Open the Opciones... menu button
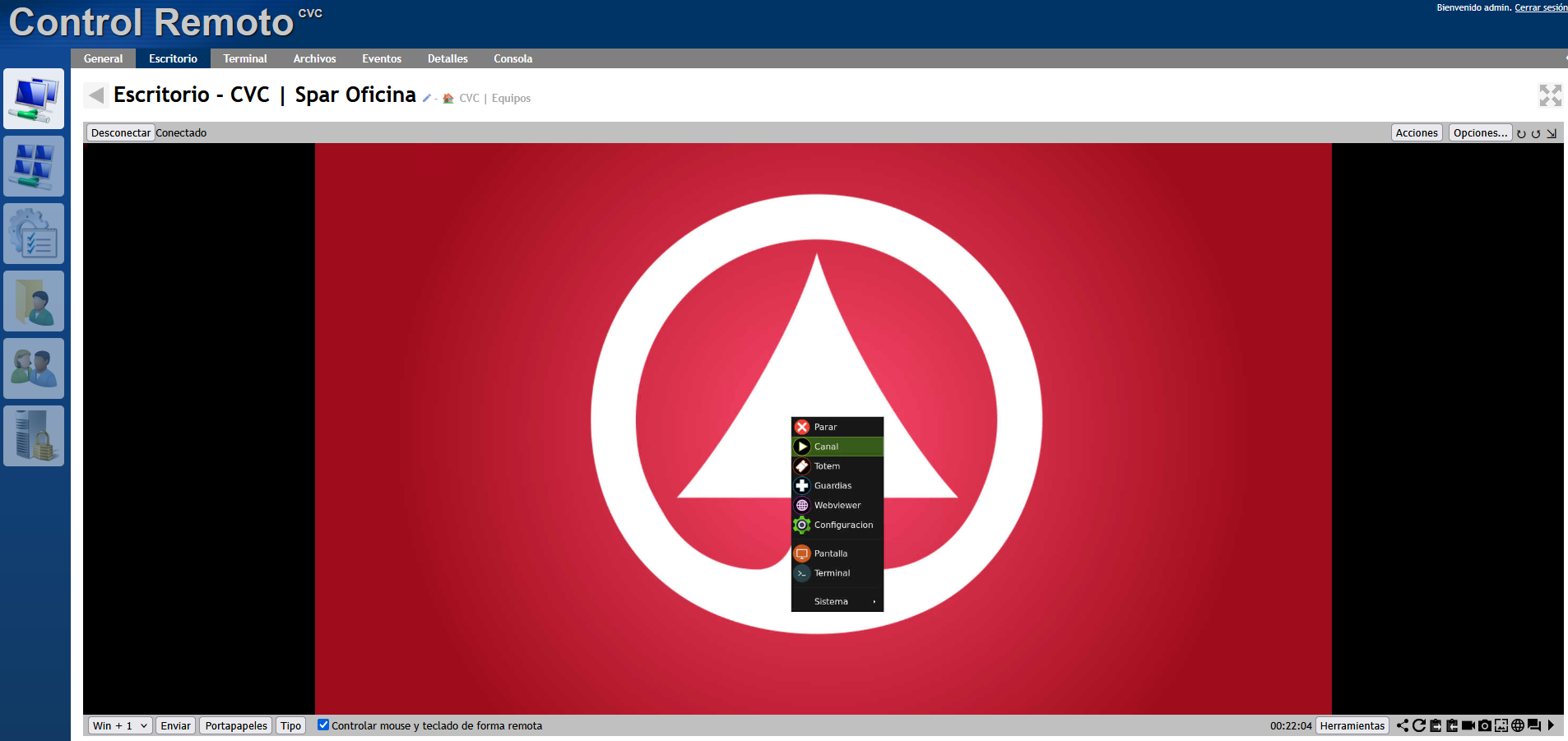Image resolution: width=1568 pixels, height=741 pixels. click(x=1479, y=132)
